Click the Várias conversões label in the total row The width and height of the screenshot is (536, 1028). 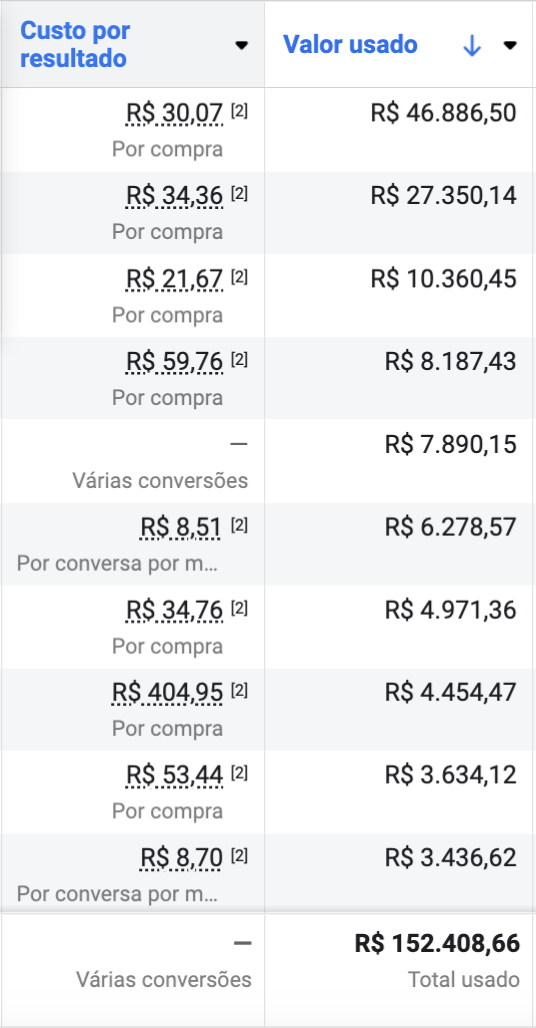coord(164,979)
